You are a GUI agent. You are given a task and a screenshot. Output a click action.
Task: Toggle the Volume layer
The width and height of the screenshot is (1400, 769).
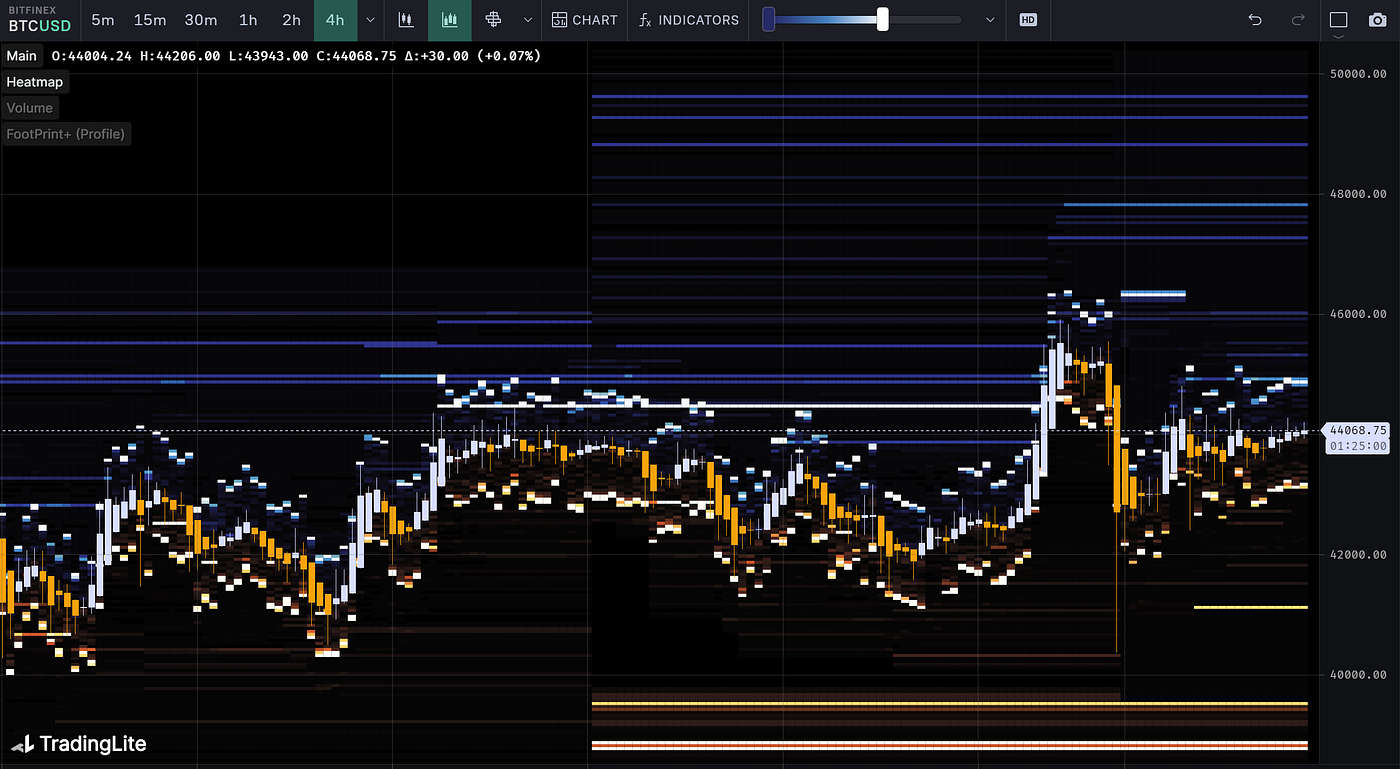30,108
